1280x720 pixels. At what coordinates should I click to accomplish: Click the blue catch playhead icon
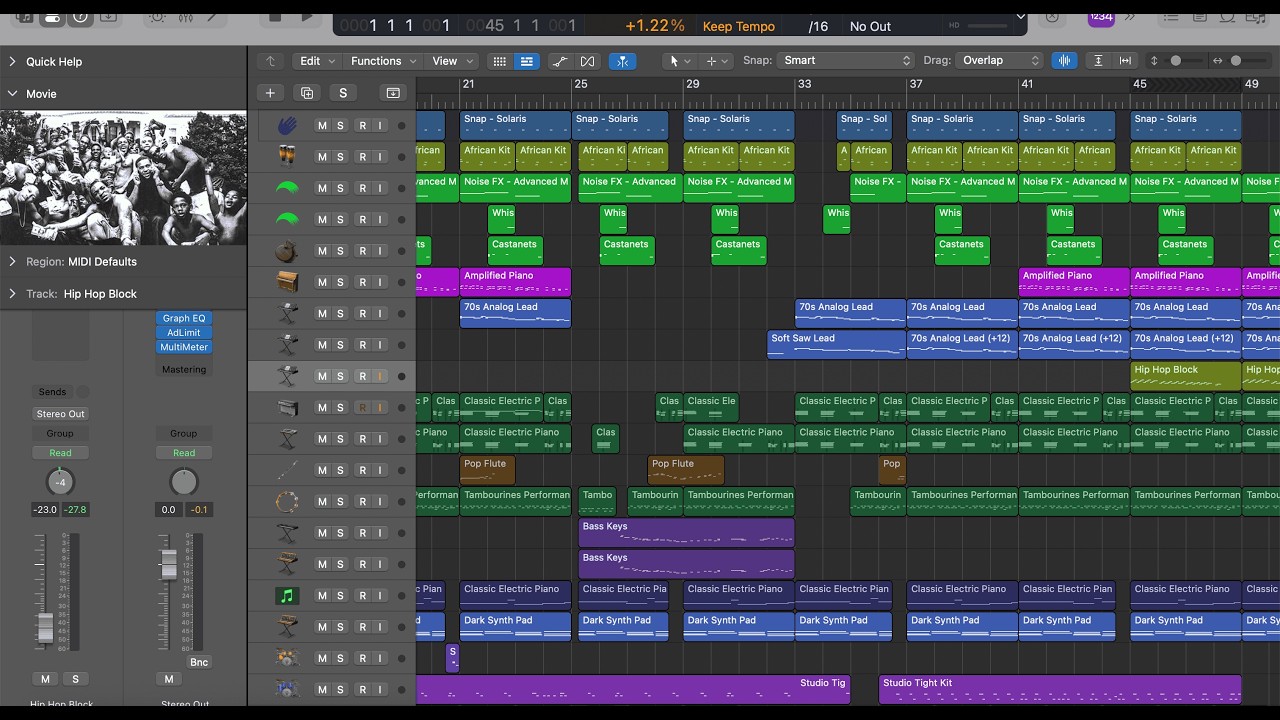[x=622, y=61]
